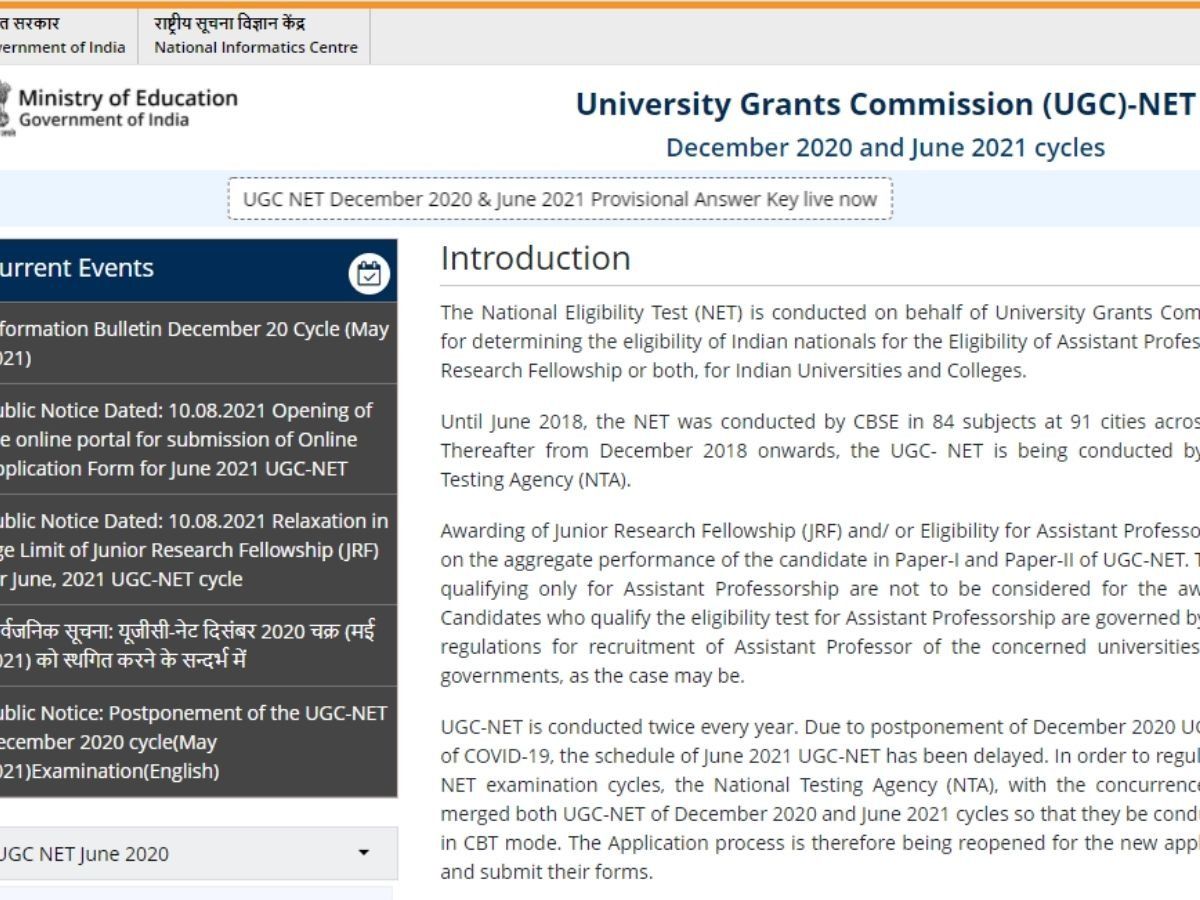Click the Introduction heading
The image size is (1200, 900).
pos(534,258)
